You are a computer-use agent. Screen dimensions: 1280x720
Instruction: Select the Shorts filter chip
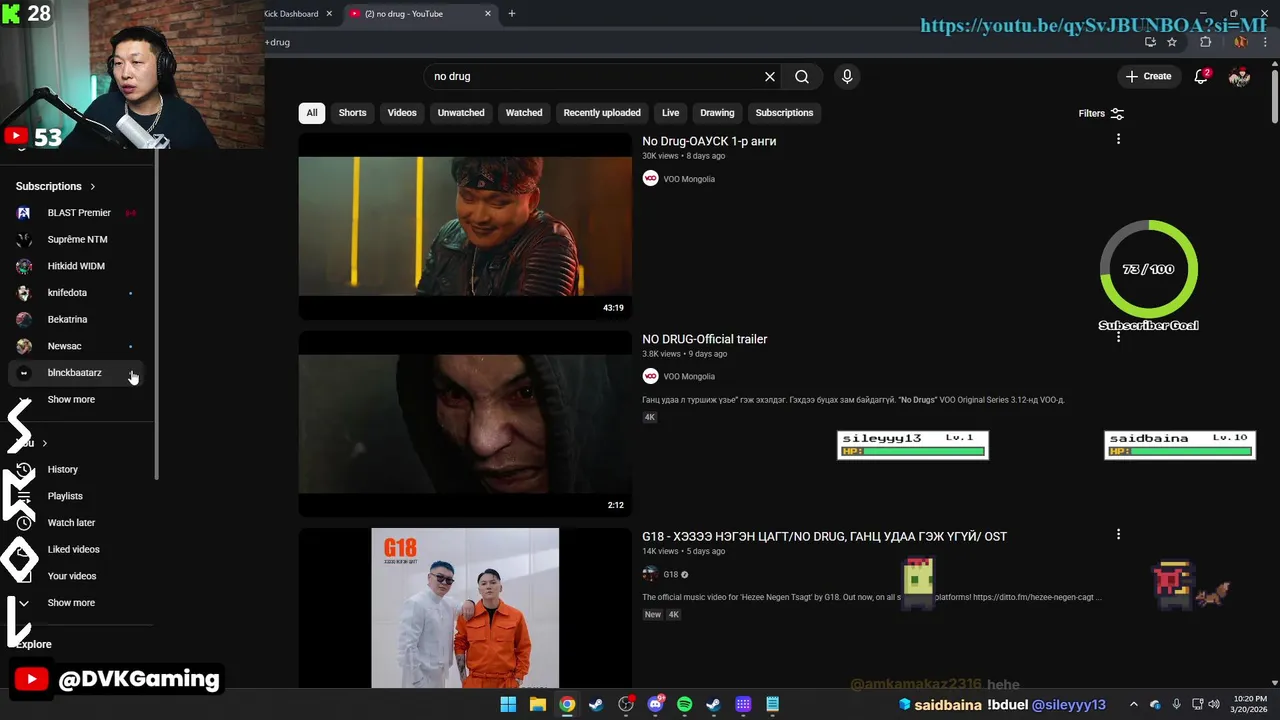pyautogui.click(x=352, y=113)
